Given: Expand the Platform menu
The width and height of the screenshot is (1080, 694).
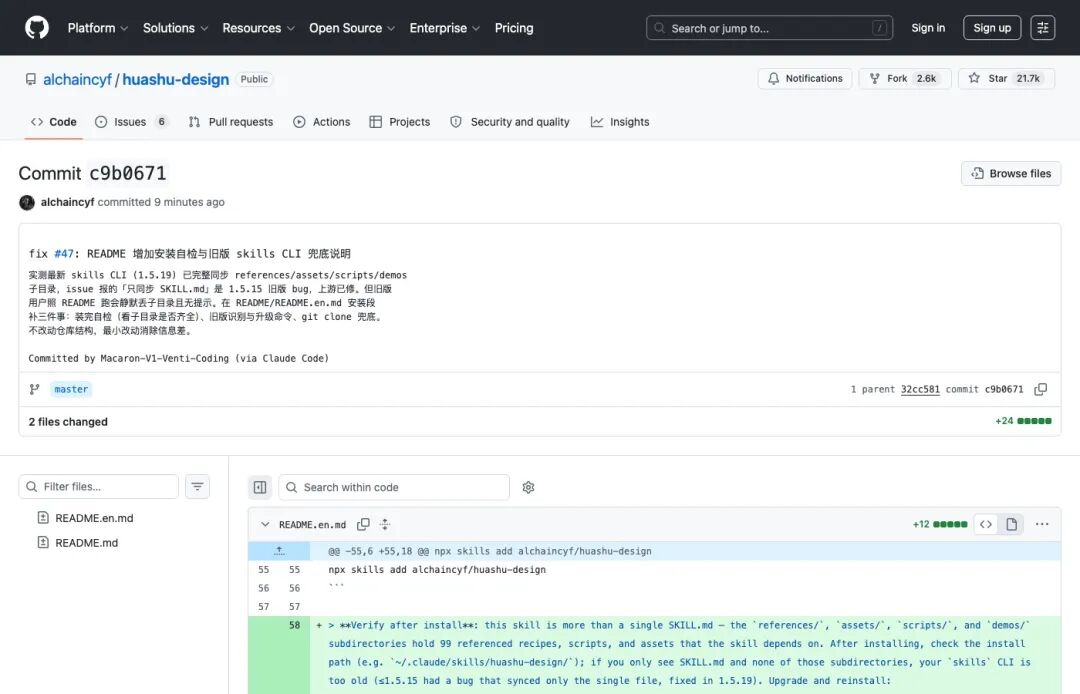Looking at the screenshot, I should [x=98, y=28].
